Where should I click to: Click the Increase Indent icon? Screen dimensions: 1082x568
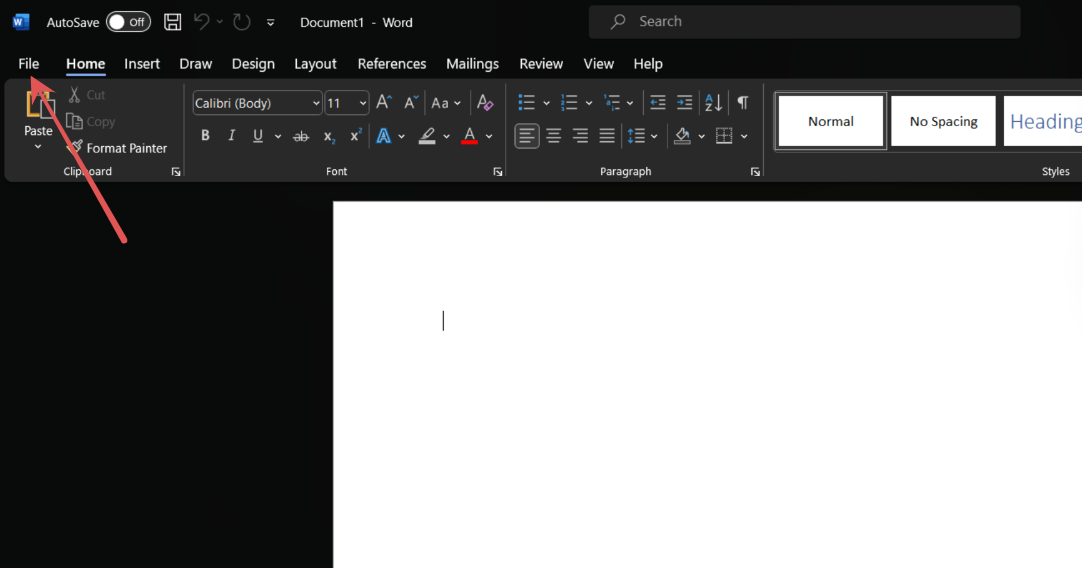pos(684,103)
